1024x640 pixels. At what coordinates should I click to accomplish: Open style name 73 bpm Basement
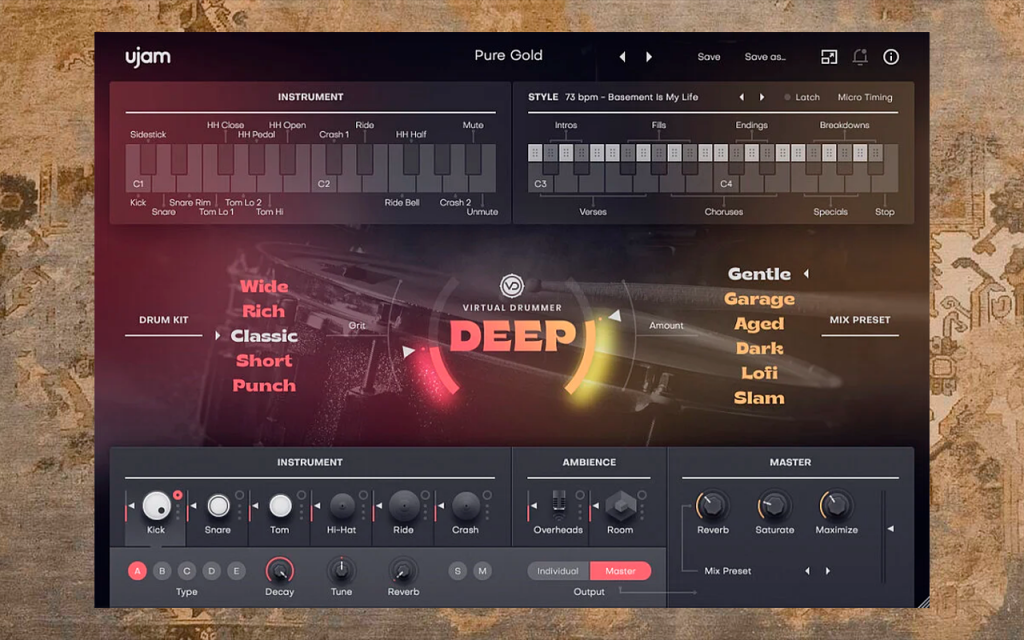click(x=632, y=97)
